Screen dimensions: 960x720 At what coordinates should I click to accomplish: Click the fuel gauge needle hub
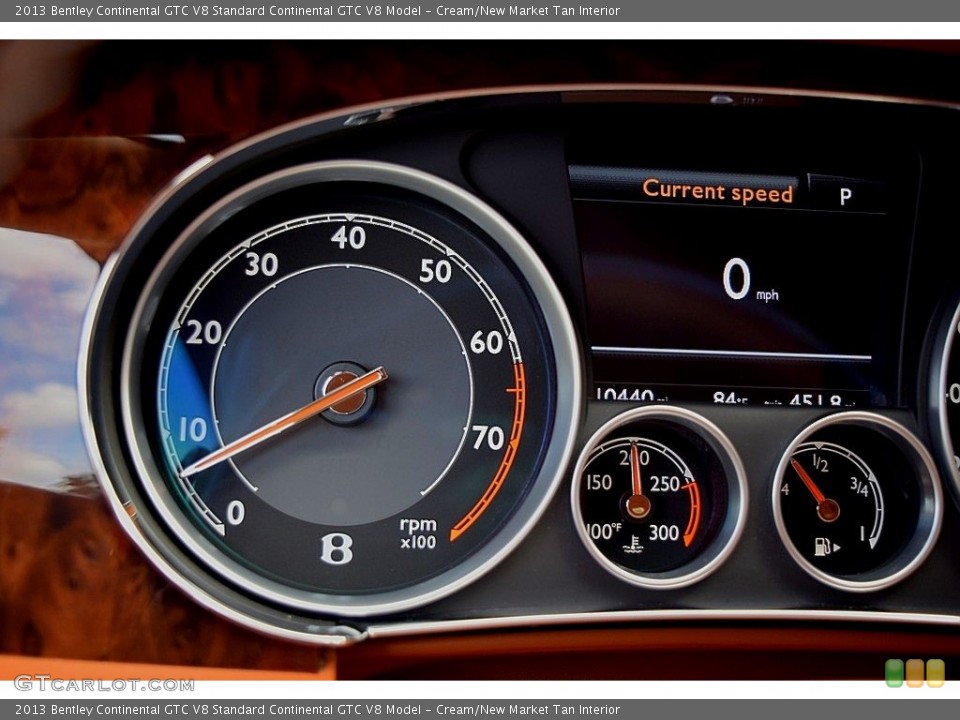(x=828, y=509)
